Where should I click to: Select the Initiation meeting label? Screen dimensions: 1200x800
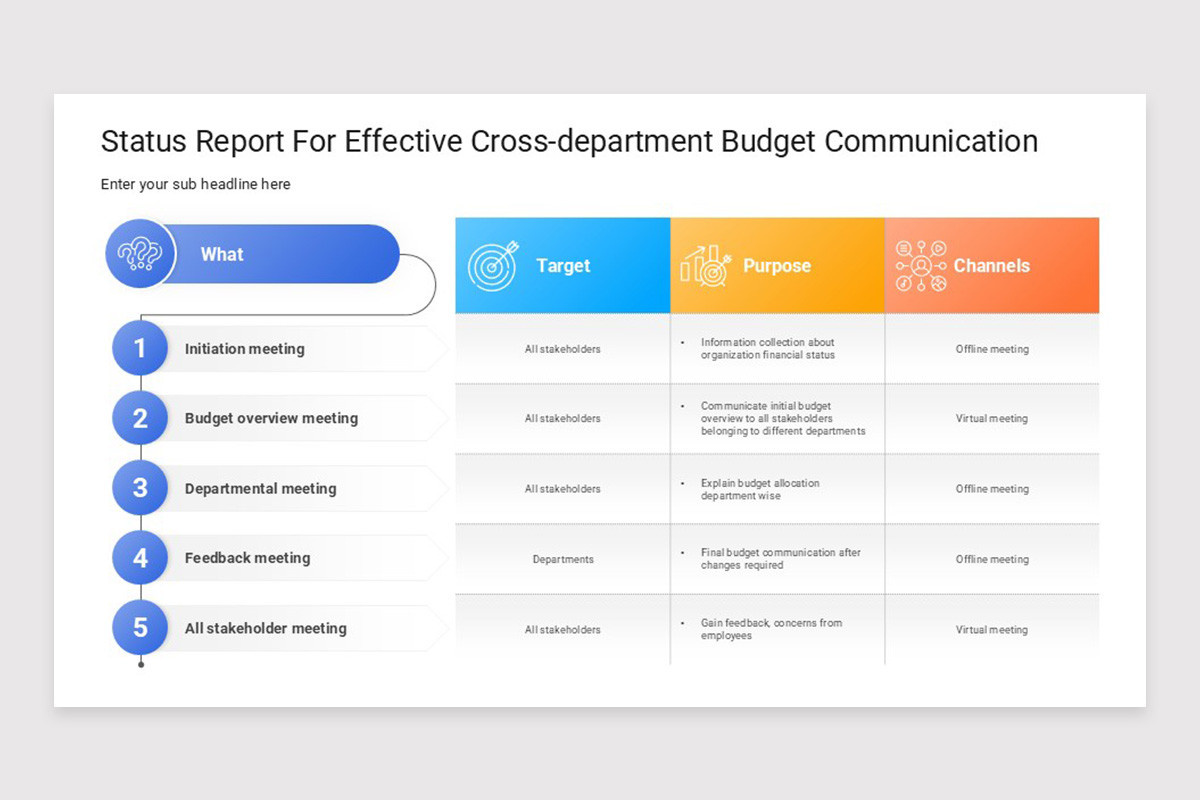[x=244, y=348]
